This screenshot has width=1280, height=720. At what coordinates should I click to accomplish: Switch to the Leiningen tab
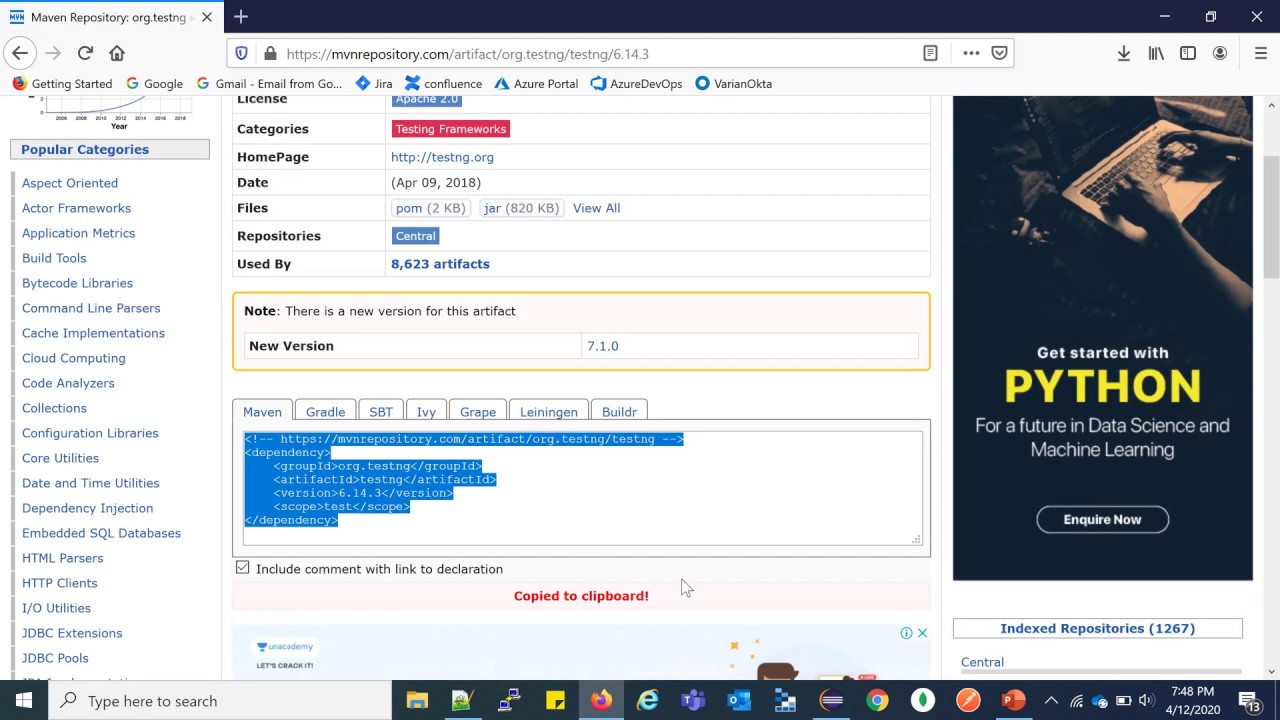[x=549, y=412]
